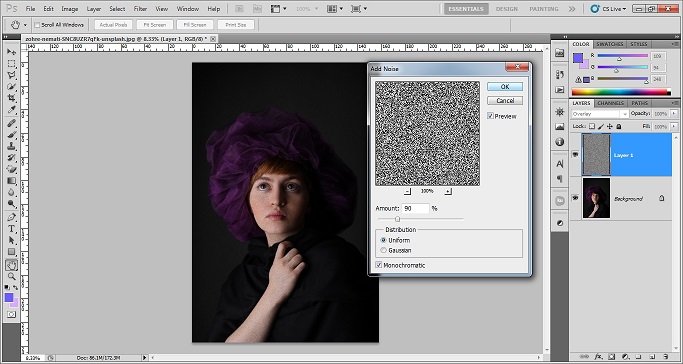Switch to the Channels tab
The height and width of the screenshot is (364, 683).
point(610,103)
